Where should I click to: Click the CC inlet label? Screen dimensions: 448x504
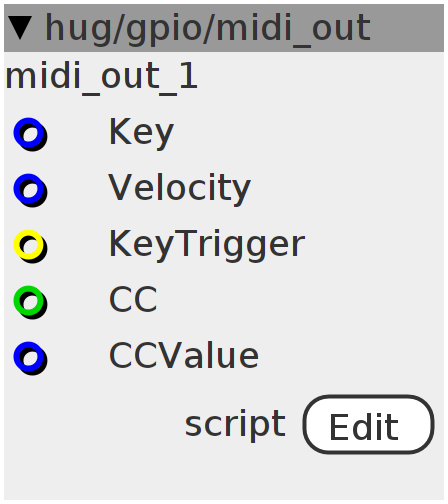(133, 299)
